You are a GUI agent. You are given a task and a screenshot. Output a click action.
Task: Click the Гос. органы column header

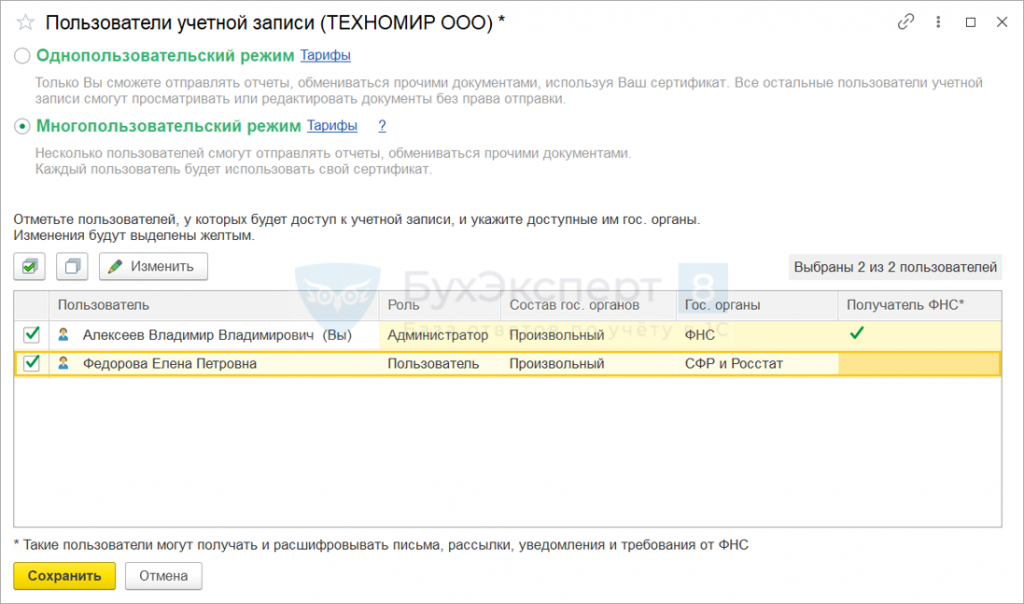coord(757,305)
